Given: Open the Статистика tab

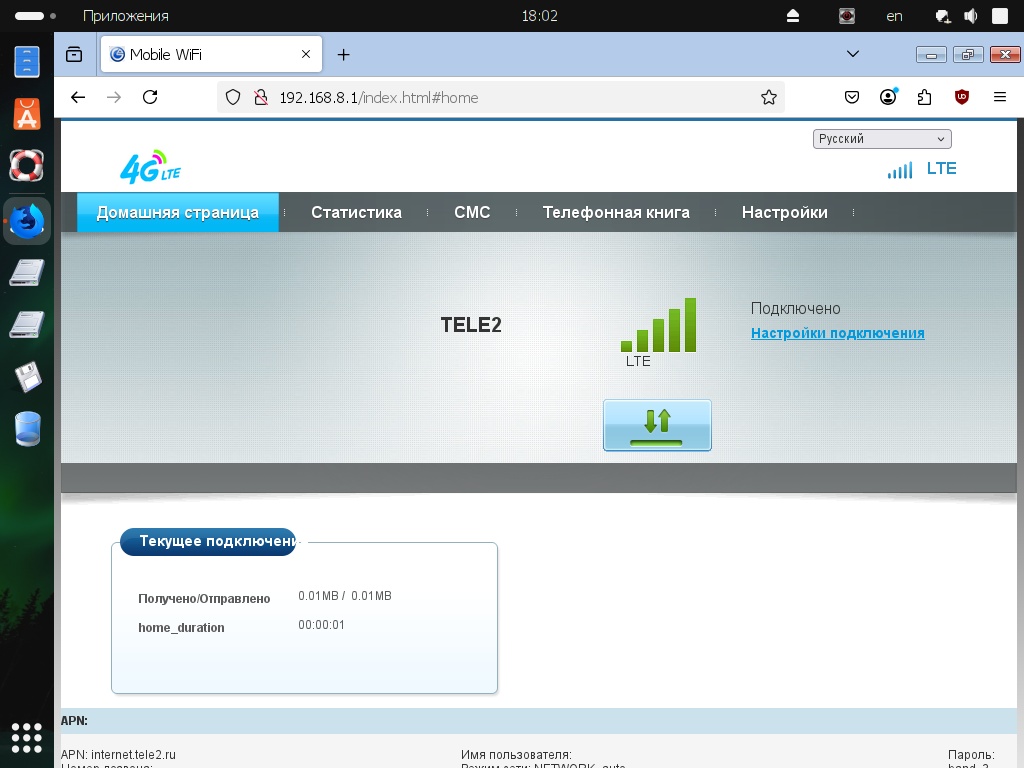Looking at the screenshot, I should point(356,212).
